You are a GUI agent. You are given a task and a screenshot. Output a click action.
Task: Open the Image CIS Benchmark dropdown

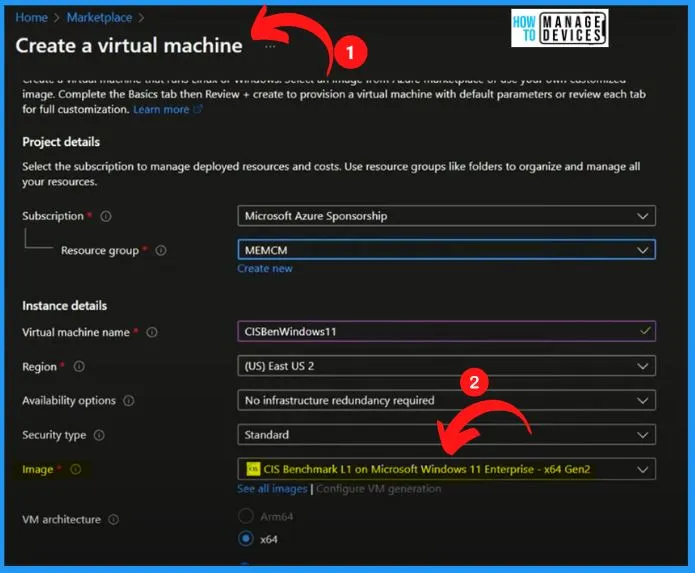446,469
